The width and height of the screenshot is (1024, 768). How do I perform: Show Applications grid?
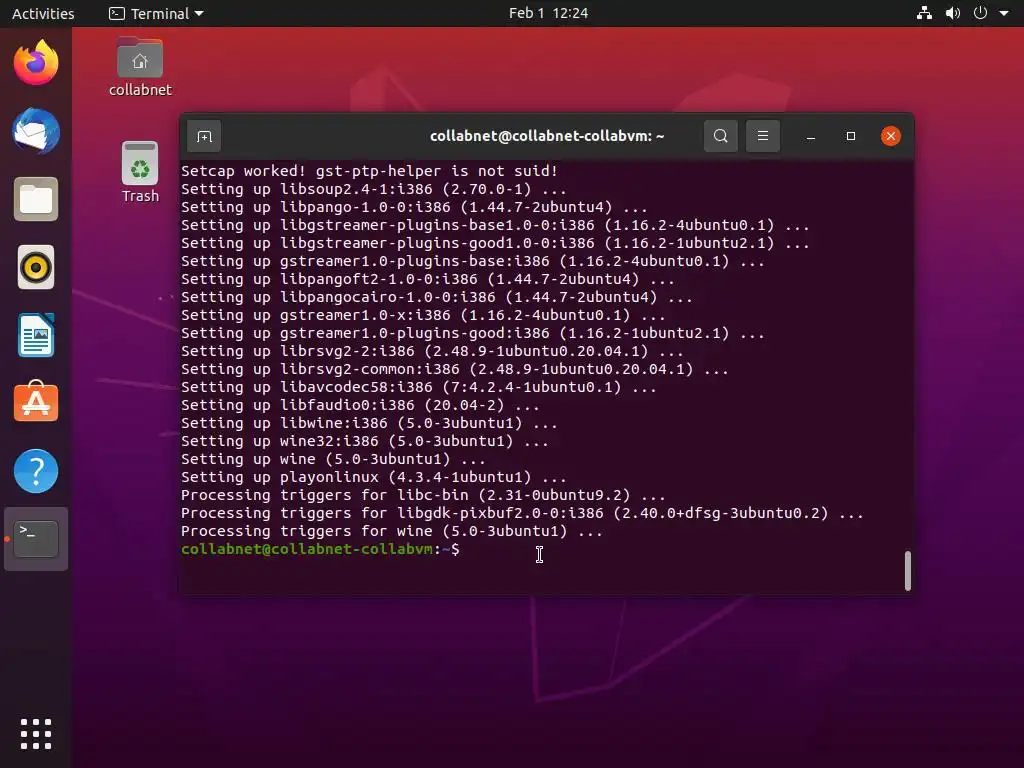pyautogui.click(x=36, y=734)
